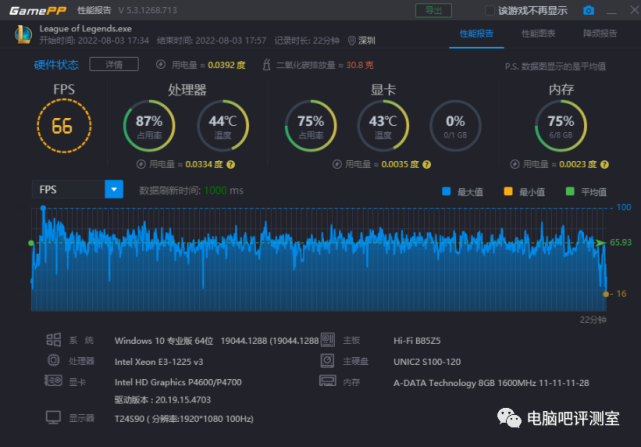Click Intel HD Graphics P4600/P4700 text

point(178,382)
